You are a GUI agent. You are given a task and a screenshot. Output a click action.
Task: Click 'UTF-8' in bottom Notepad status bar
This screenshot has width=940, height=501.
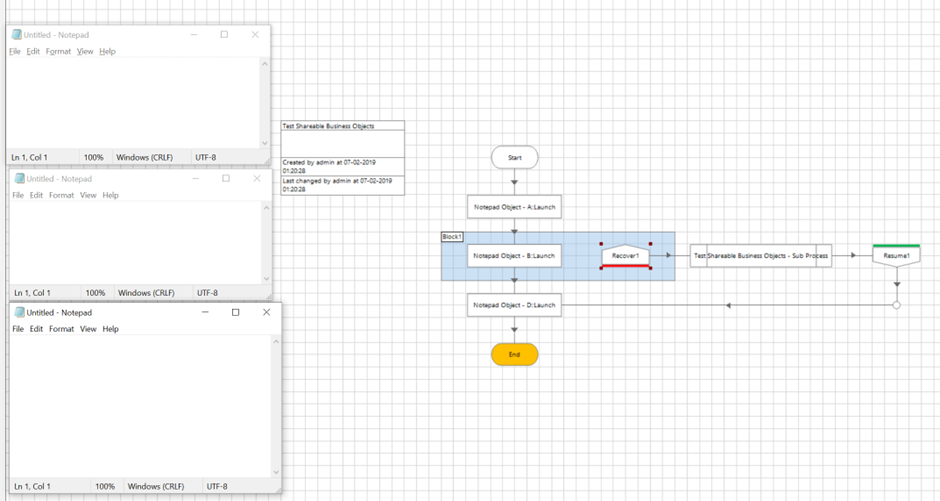coord(217,487)
